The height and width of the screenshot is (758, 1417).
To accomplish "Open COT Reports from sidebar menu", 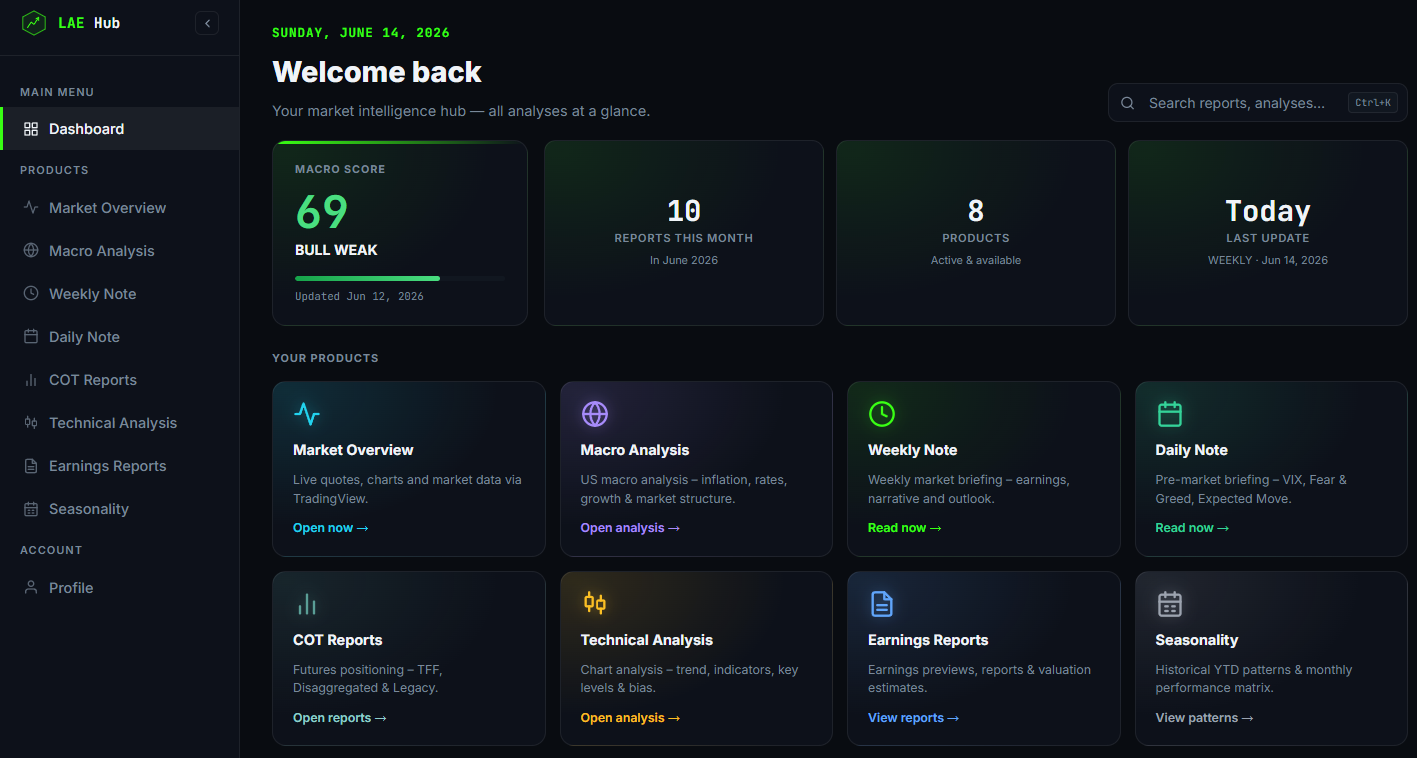I will (120, 380).
